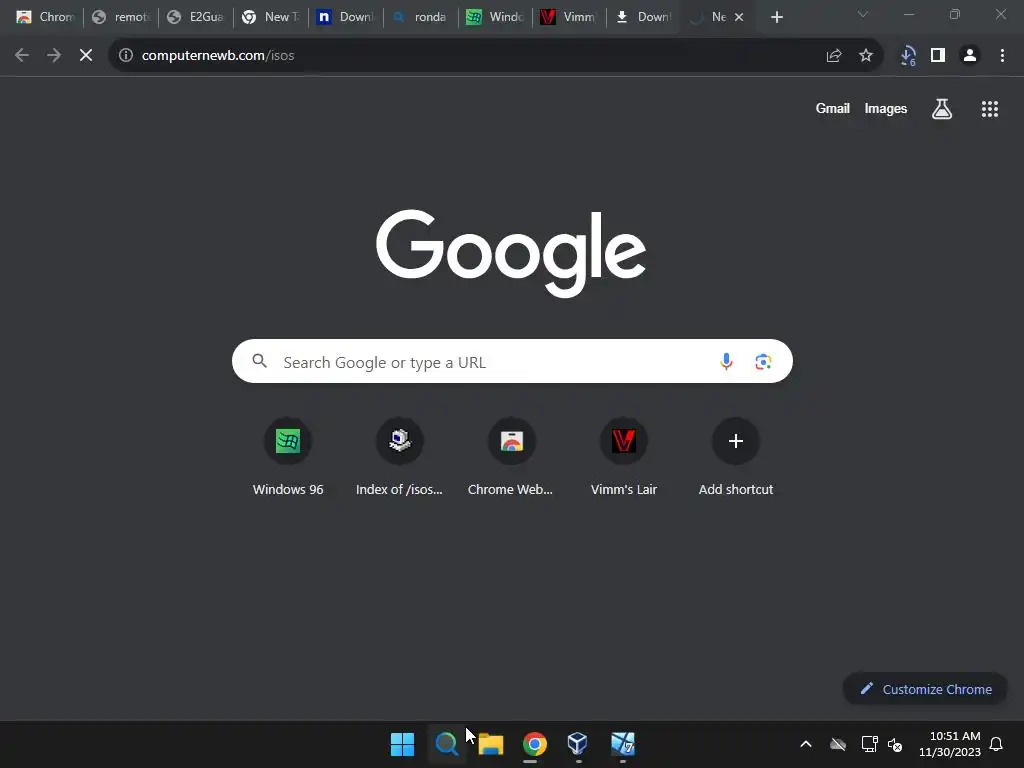Toggle the Chrome side panel

tap(938, 56)
